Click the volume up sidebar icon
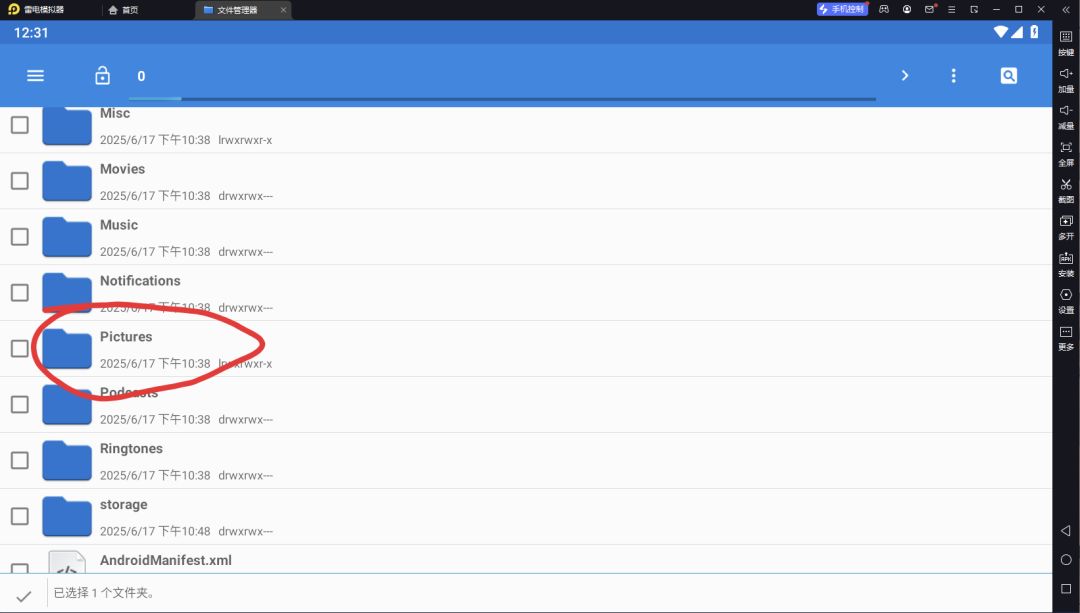 point(1066,80)
